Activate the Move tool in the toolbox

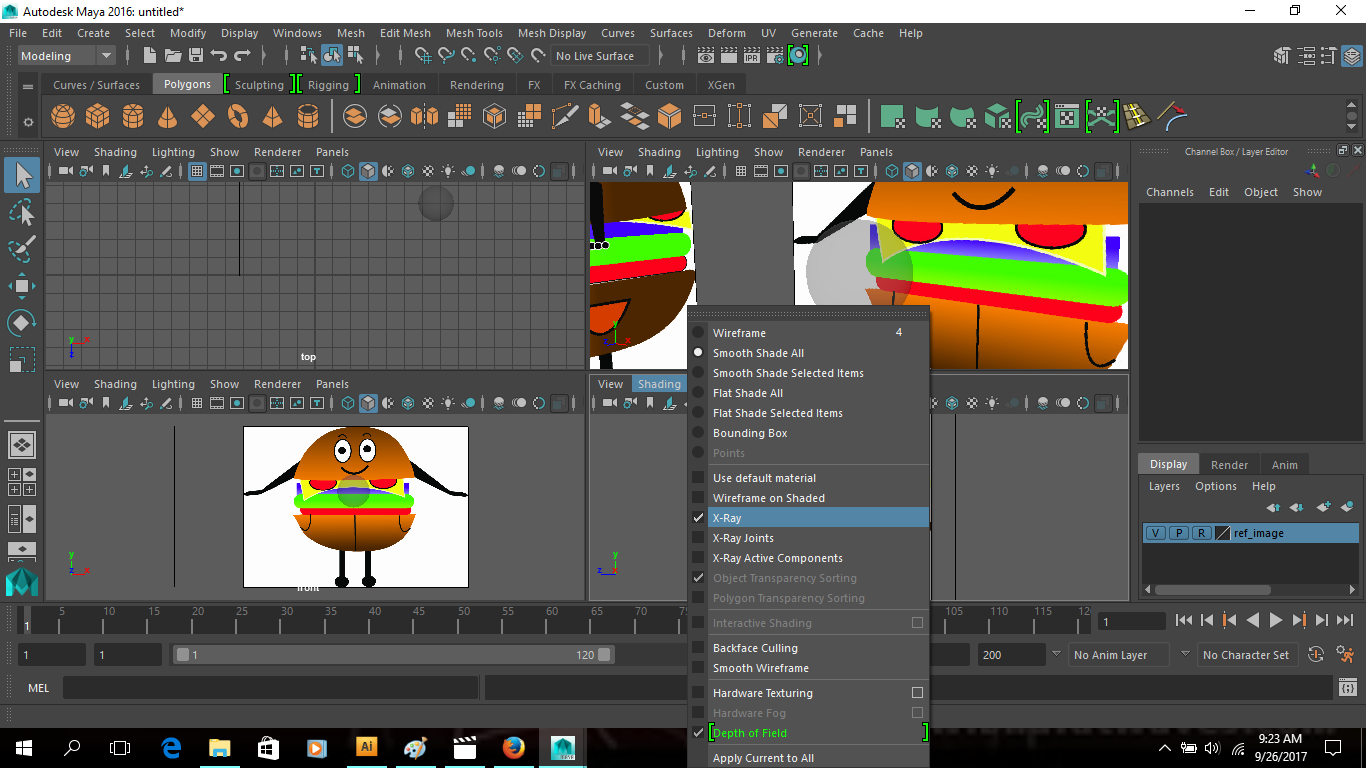(22, 286)
